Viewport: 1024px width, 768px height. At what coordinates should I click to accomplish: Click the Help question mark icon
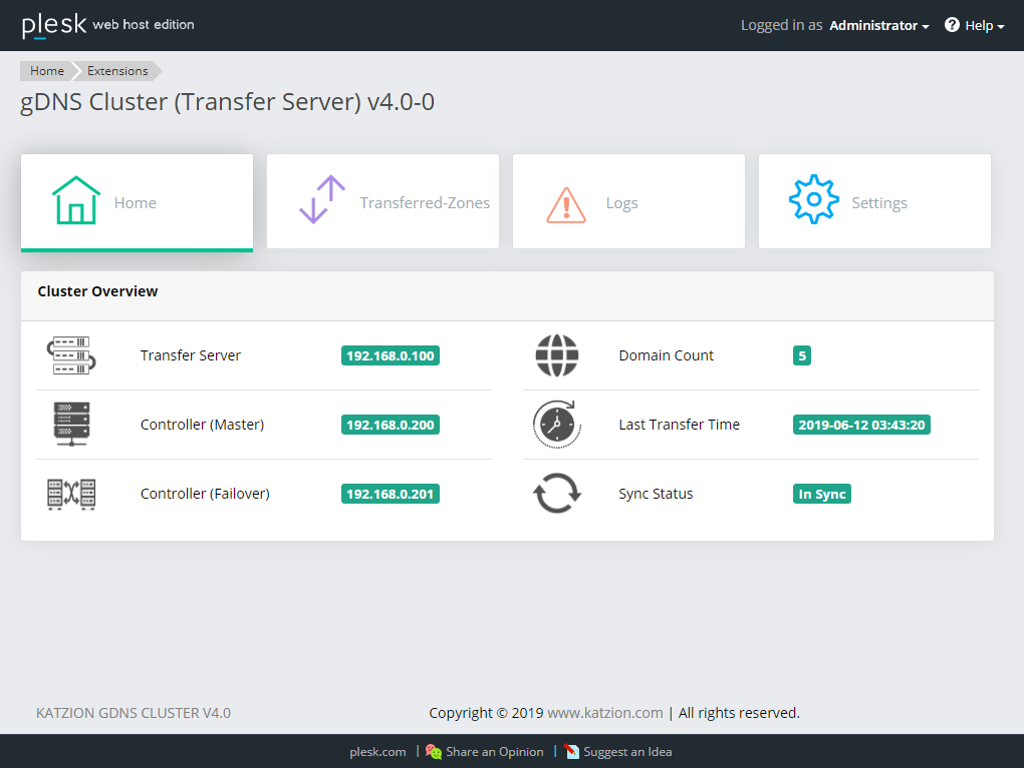point(952,25)
